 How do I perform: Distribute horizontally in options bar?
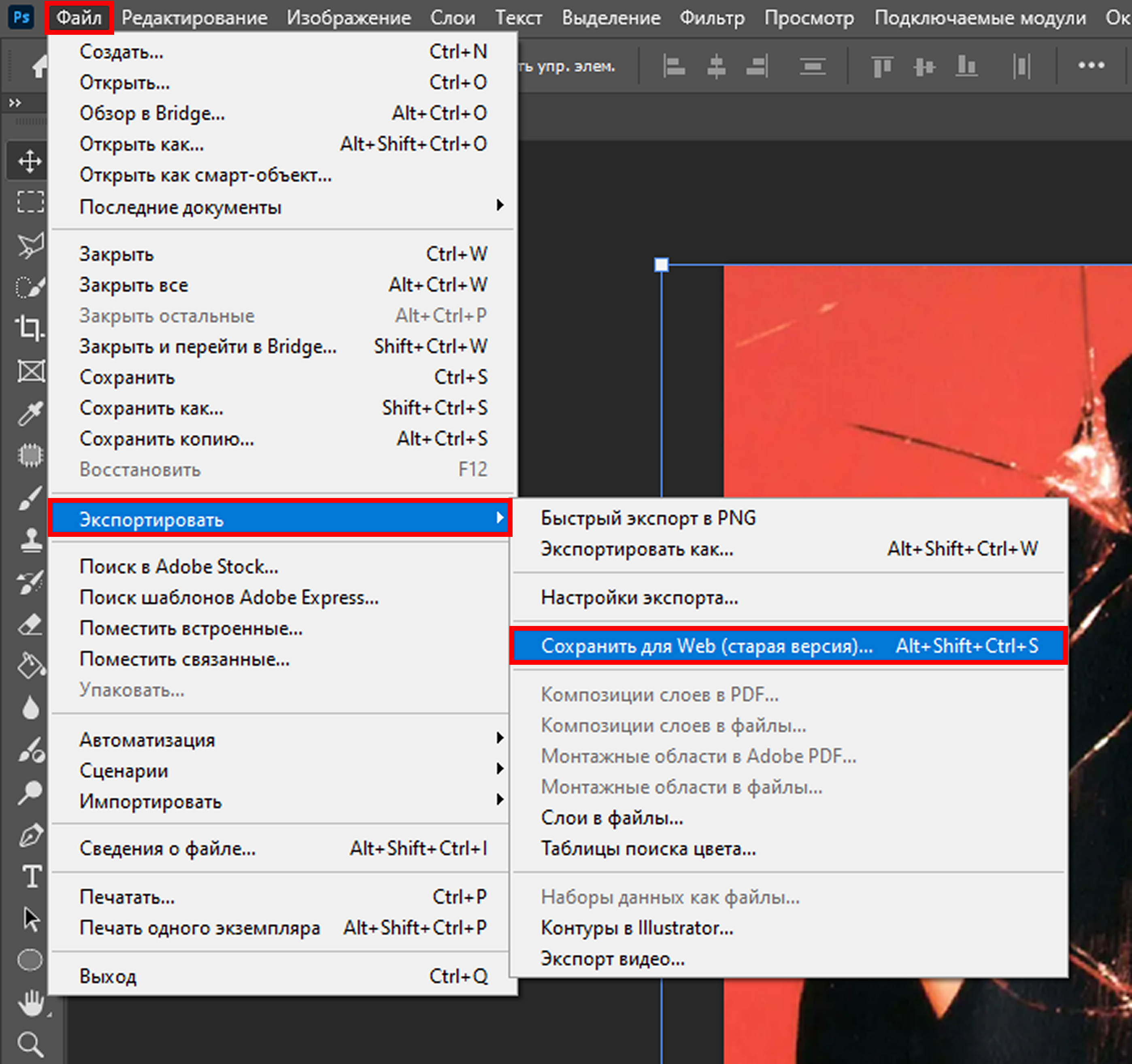[x=1021, y=67]
